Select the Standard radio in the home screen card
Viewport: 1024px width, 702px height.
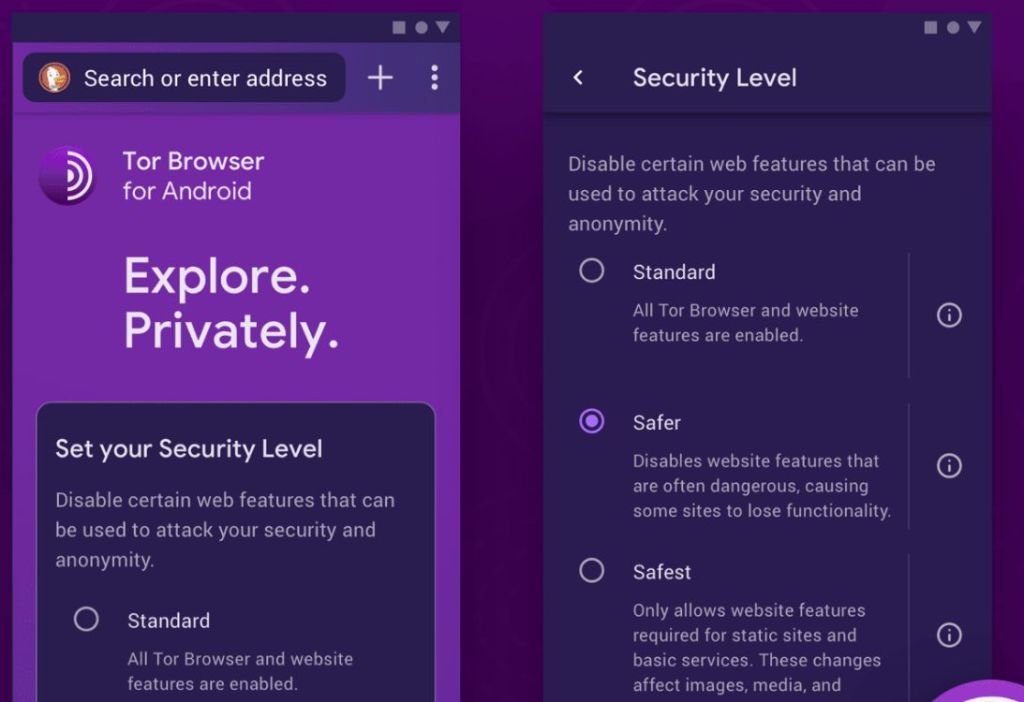(x=86, y=619)
